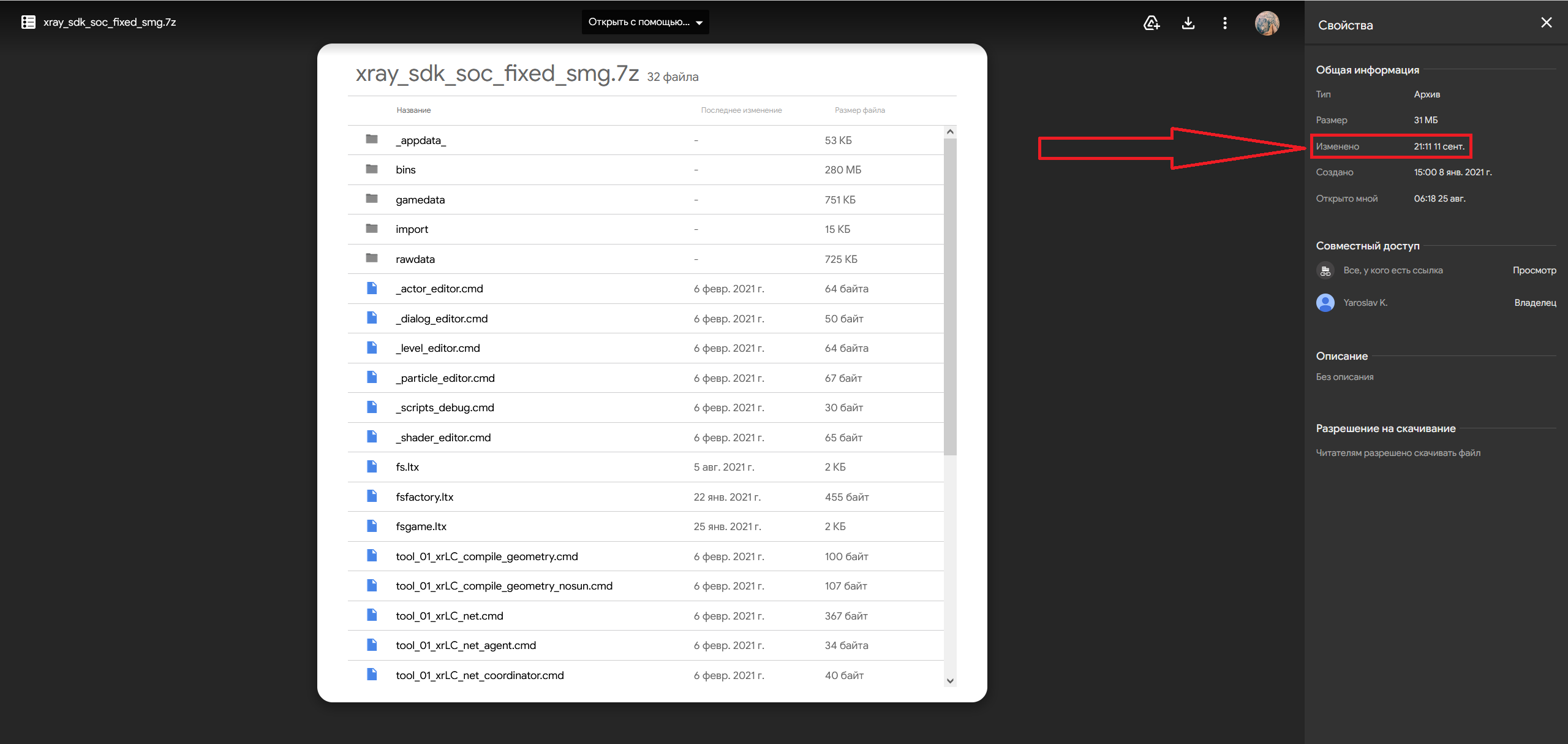Click the '5 авг. 2021 г.' date cell
Screen dimensions: 1568x744
724,467
